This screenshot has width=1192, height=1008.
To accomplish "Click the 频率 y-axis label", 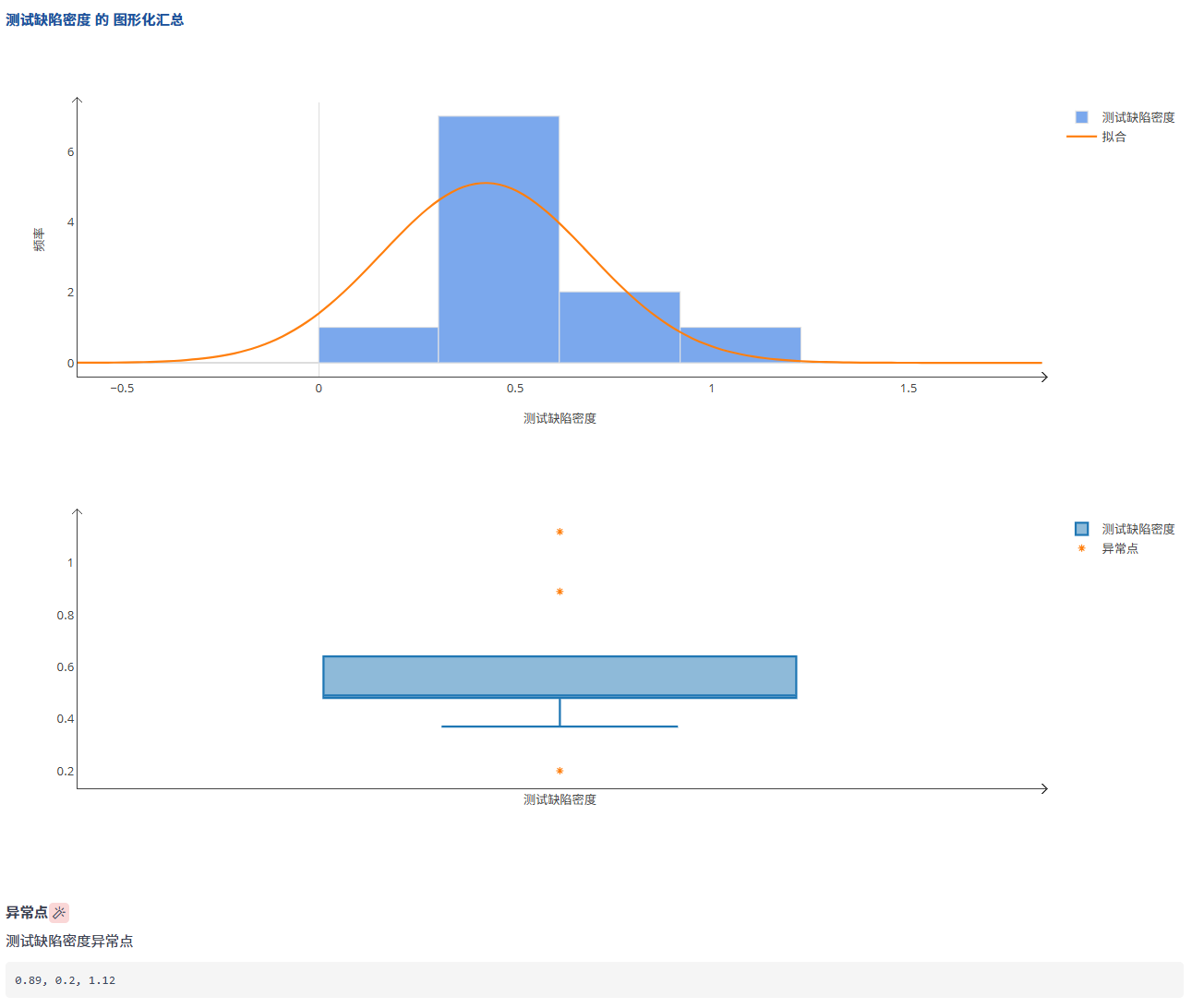I will (39, 239).
